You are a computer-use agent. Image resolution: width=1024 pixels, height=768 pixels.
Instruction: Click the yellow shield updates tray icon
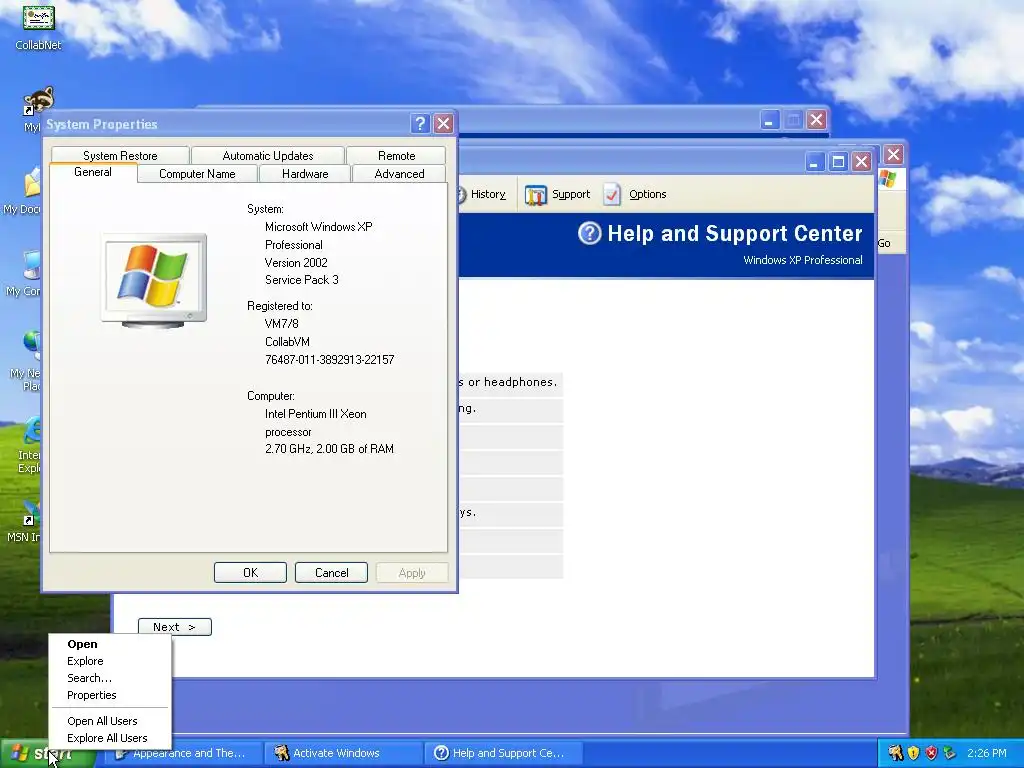tap(913, 753)
